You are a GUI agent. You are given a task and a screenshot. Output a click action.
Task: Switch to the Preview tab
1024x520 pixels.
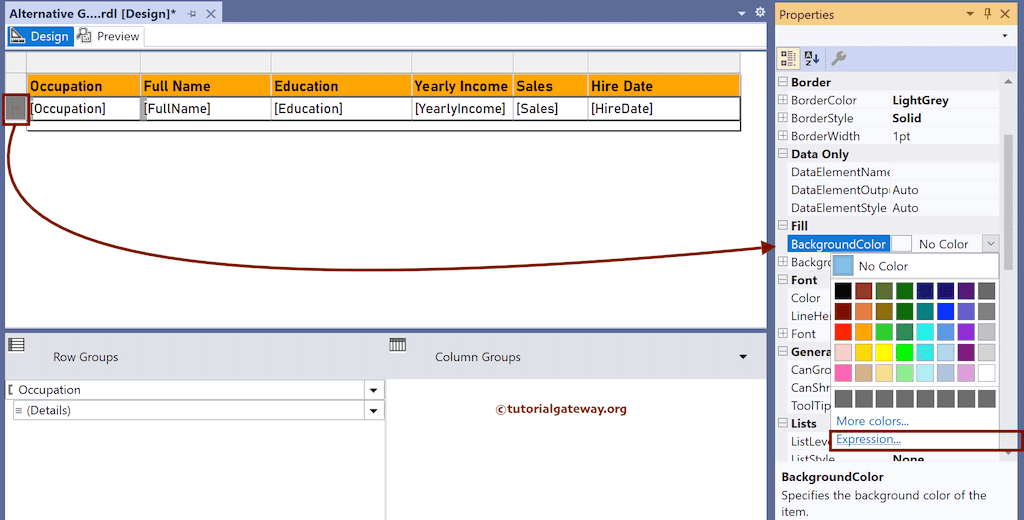tap(109, 36)
